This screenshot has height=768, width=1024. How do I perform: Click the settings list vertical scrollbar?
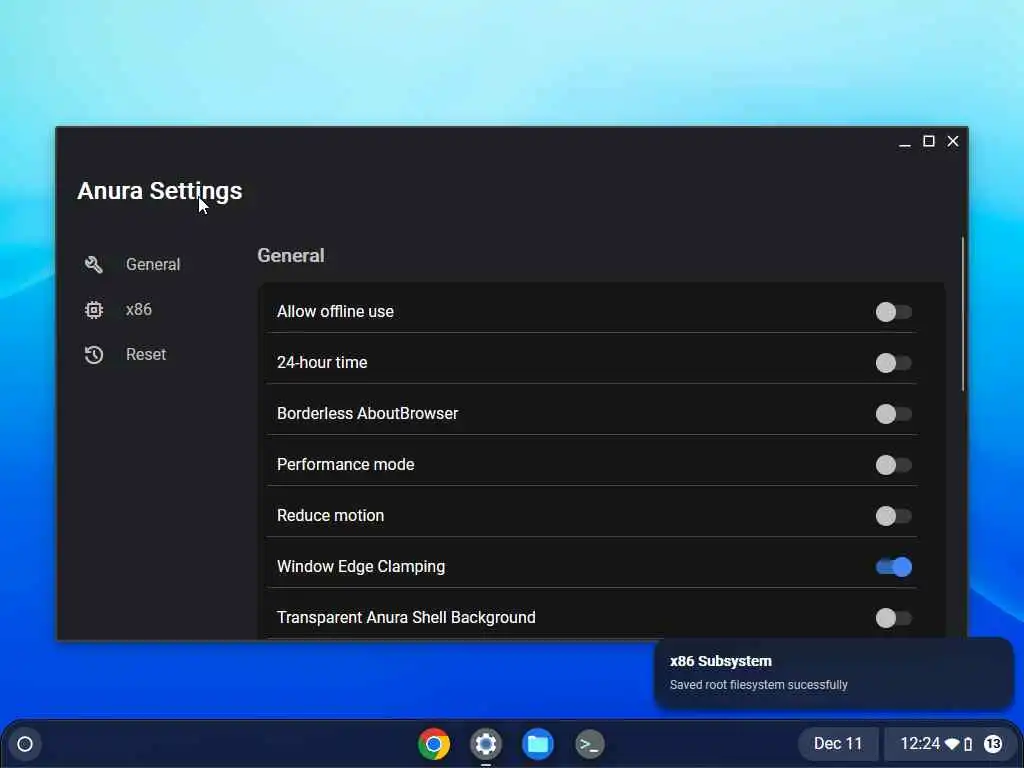point(963,314)
